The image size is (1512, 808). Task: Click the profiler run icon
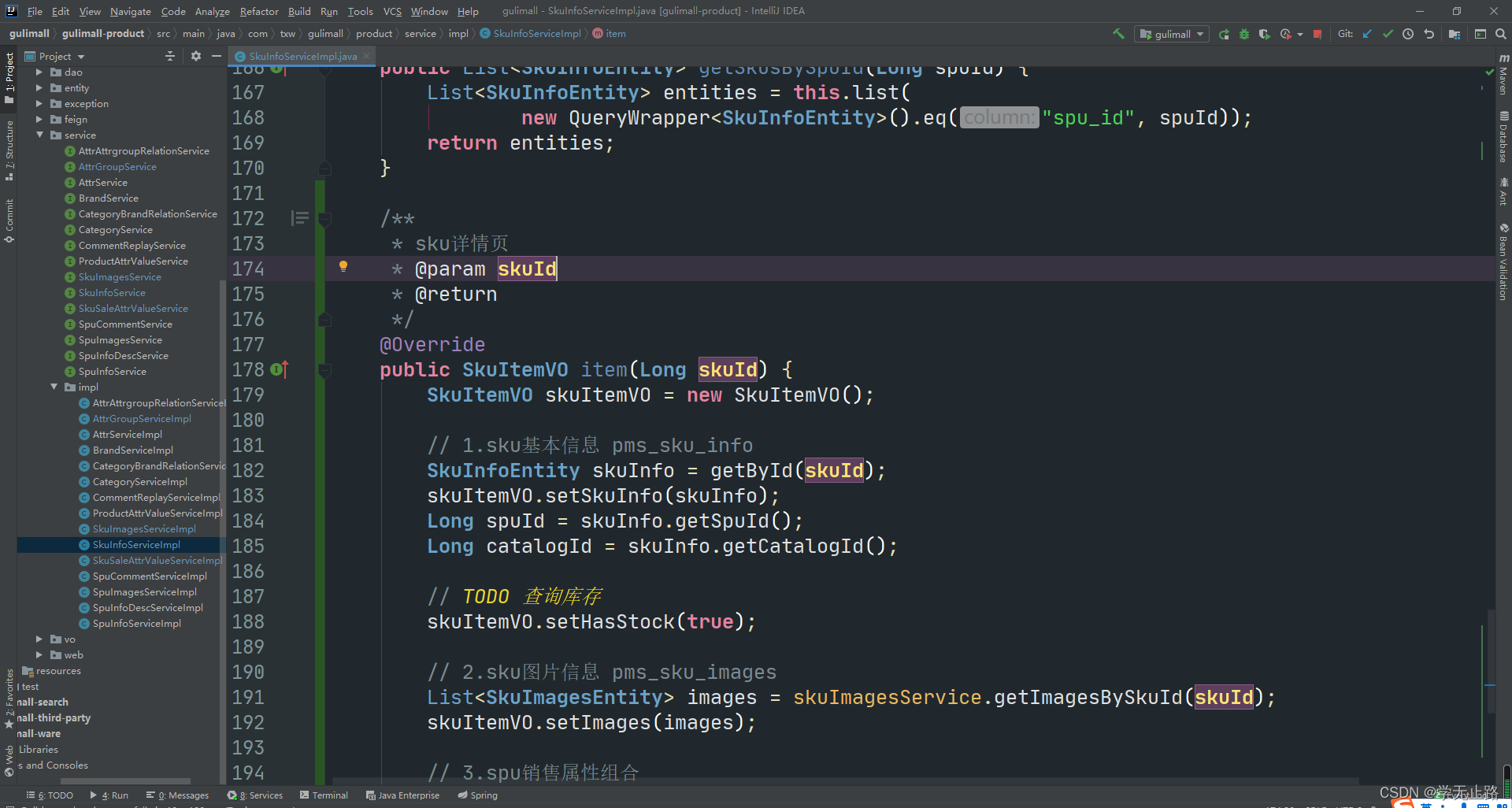click(1286, 34)
